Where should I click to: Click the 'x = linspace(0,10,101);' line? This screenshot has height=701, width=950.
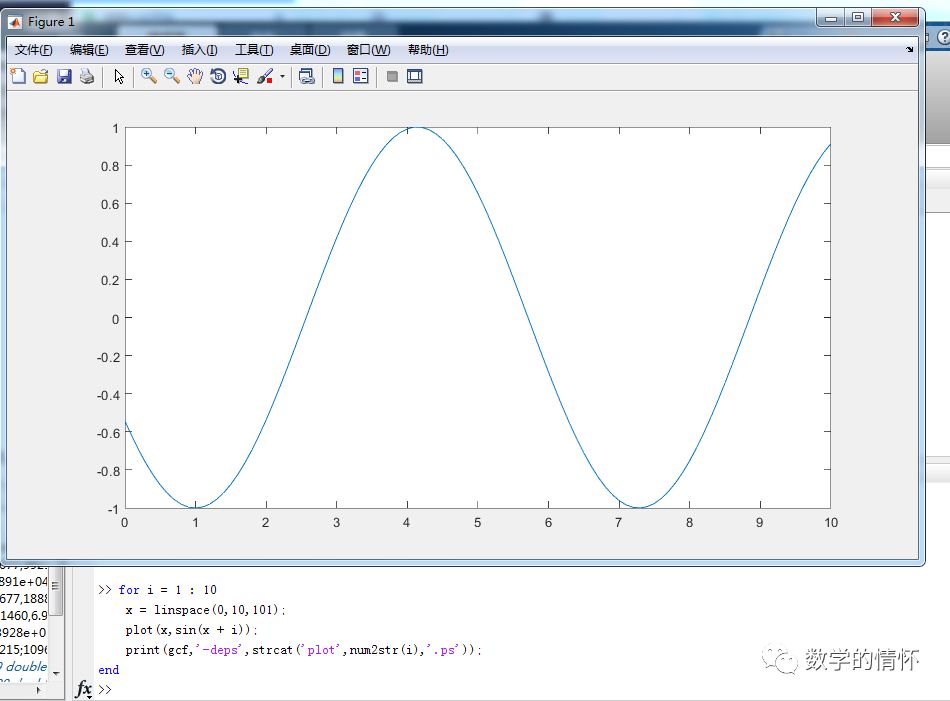click(205, 610)
